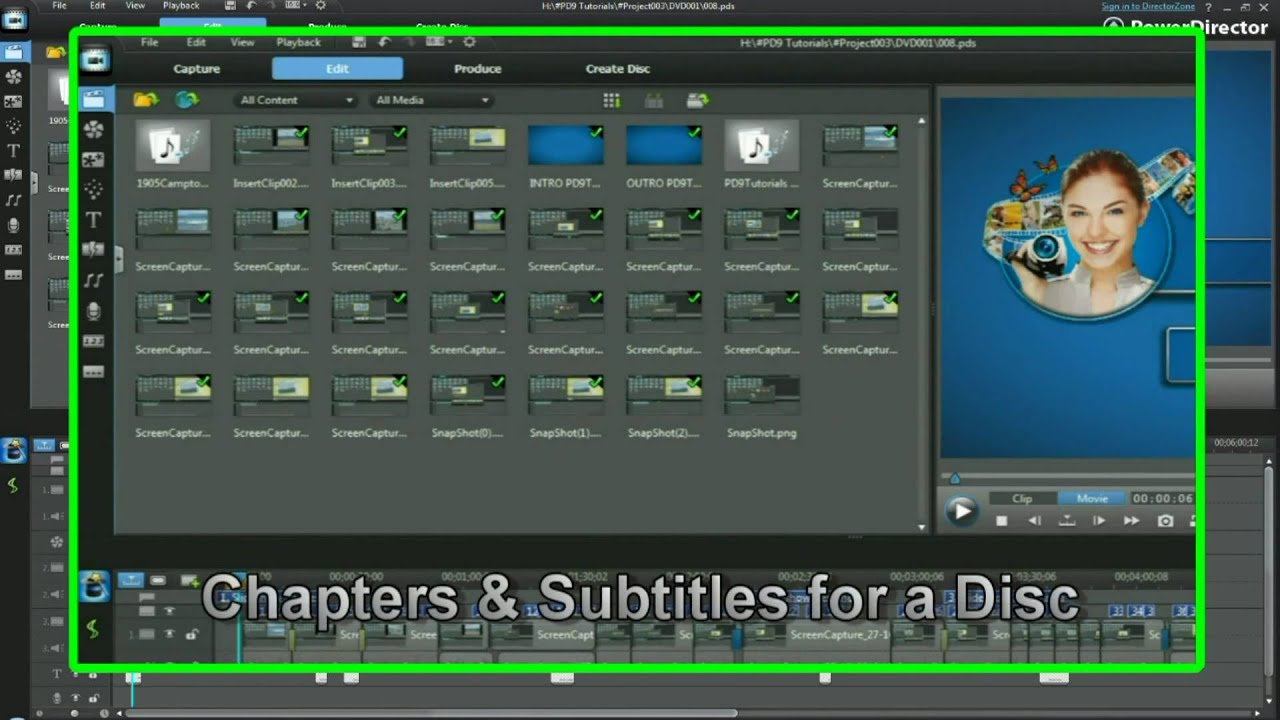Screen dimensions: 1280x720
Task: Open Media Room in the magnified sidebar
Action: point(93,99)
